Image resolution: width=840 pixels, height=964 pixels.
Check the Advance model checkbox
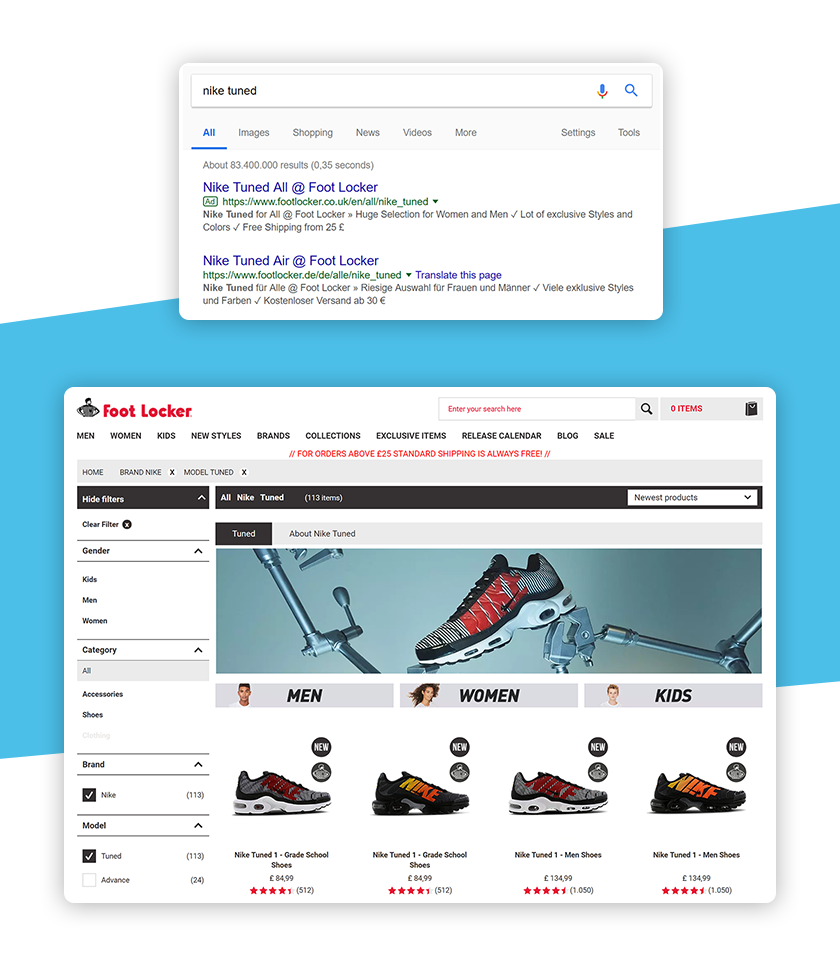click(x=89, y=880)
